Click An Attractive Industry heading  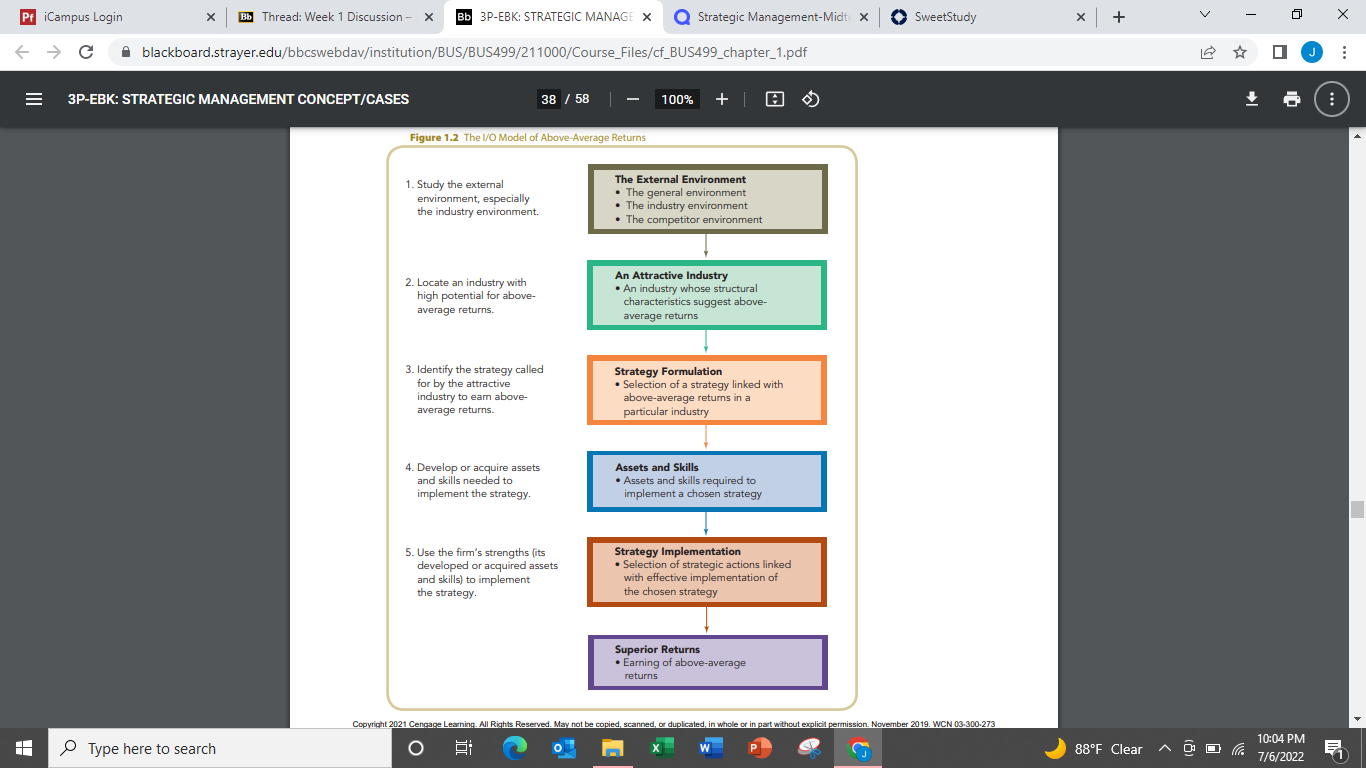click(x=671, y=275)
